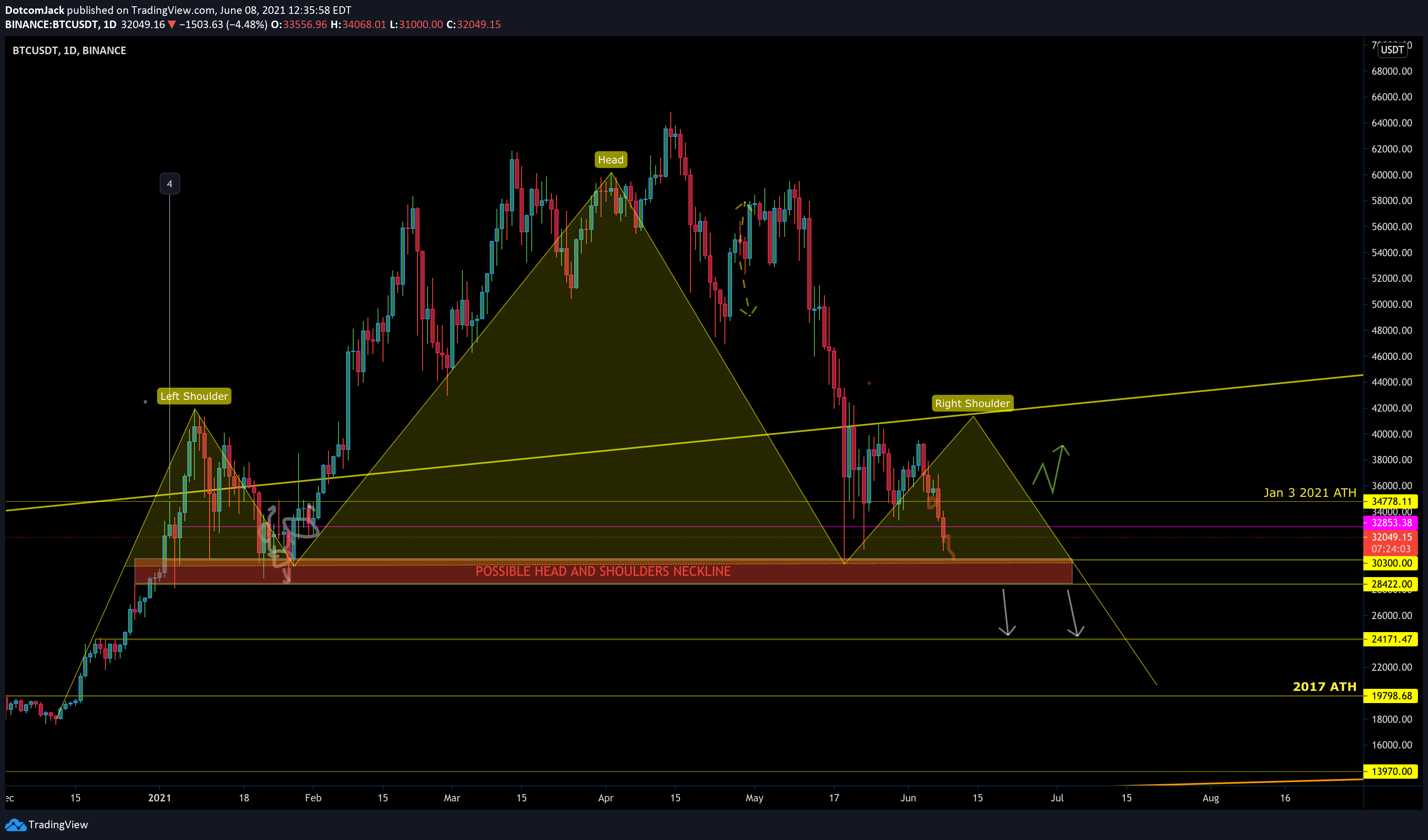Click the BINANCE:BTCUSDT symbol header text
Screen dimensions: 1428x840
click(60, 24)
